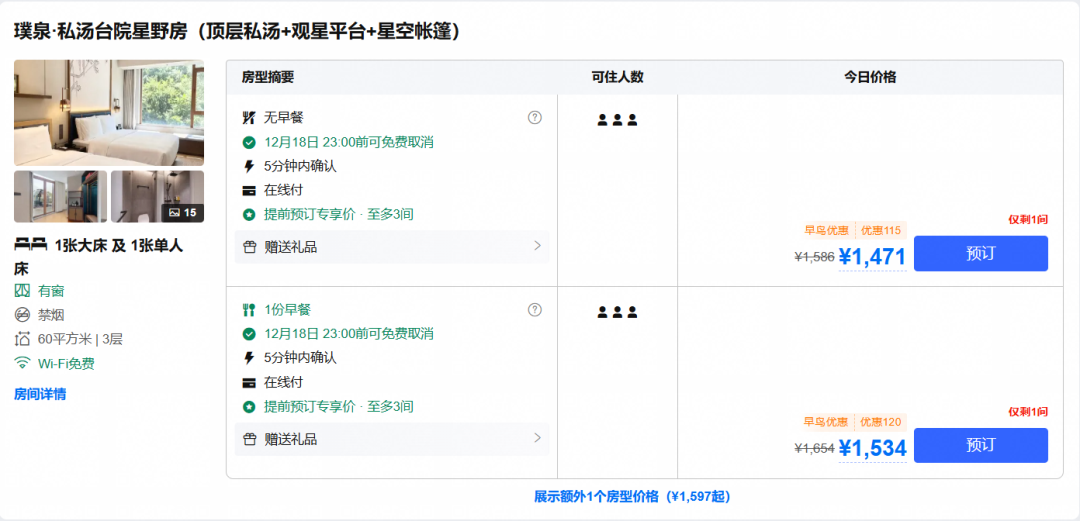Click the 1份早餐 label
Screen dimensions: 1080x521
pos(287,310)
